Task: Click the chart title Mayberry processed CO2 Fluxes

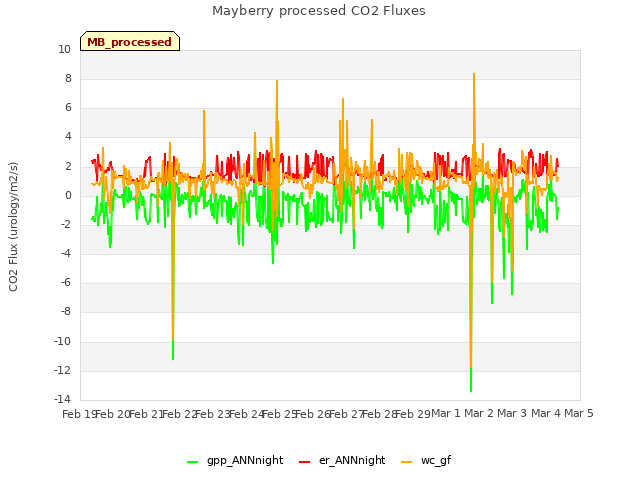Action: [x=319, y=11]
